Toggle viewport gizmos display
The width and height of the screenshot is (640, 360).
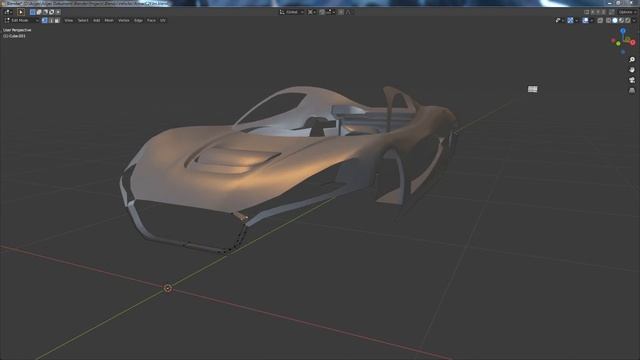point(570,20)
